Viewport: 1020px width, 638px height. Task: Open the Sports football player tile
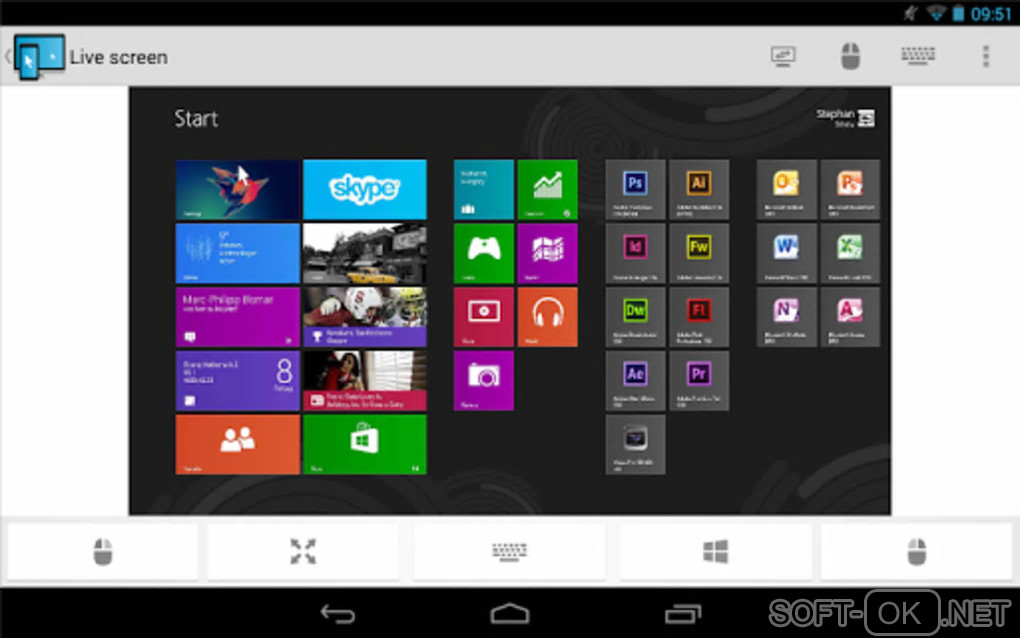(365, 317)
